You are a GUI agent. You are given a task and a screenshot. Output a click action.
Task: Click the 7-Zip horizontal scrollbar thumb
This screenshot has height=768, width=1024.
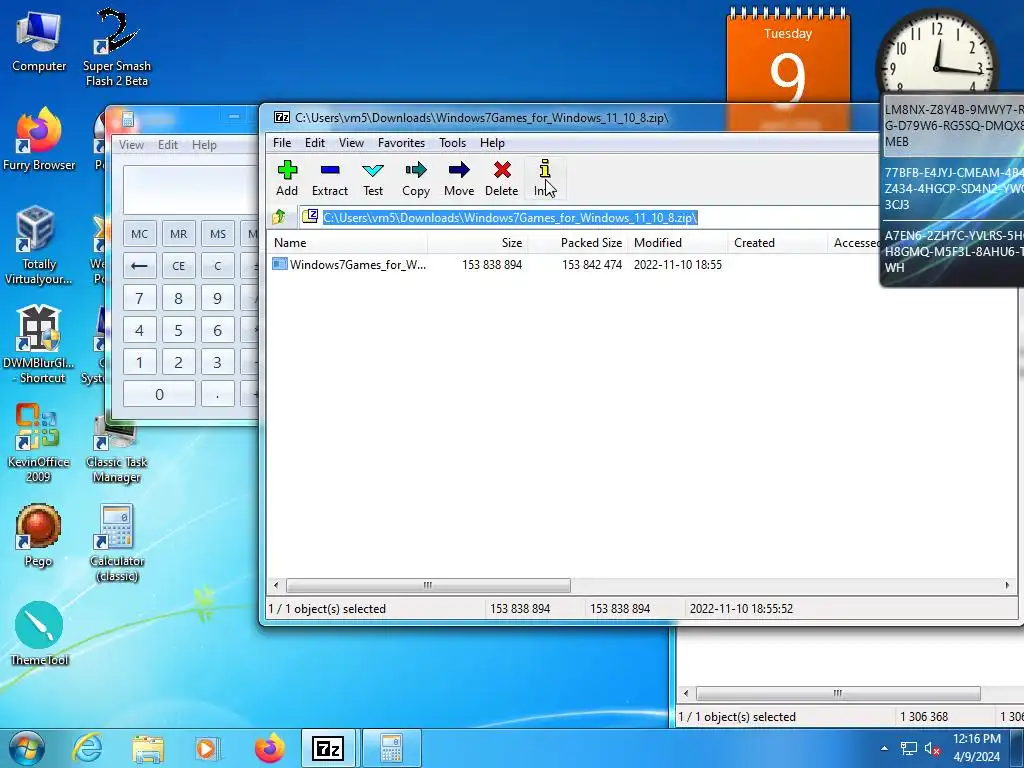coord(428,585)
